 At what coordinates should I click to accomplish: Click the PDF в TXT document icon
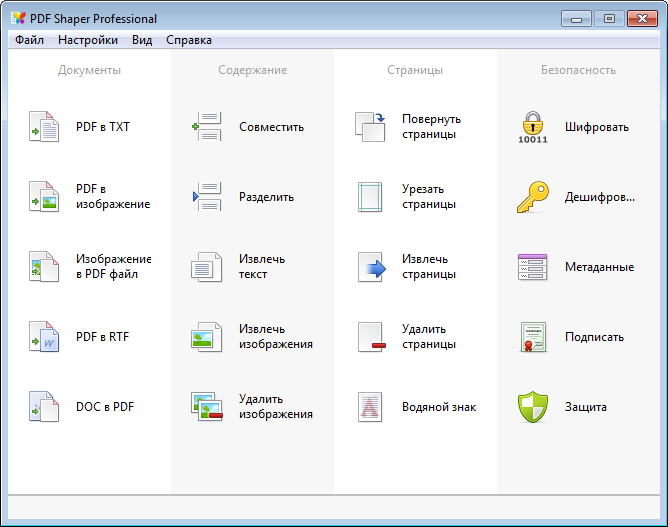tap(44, 127)
